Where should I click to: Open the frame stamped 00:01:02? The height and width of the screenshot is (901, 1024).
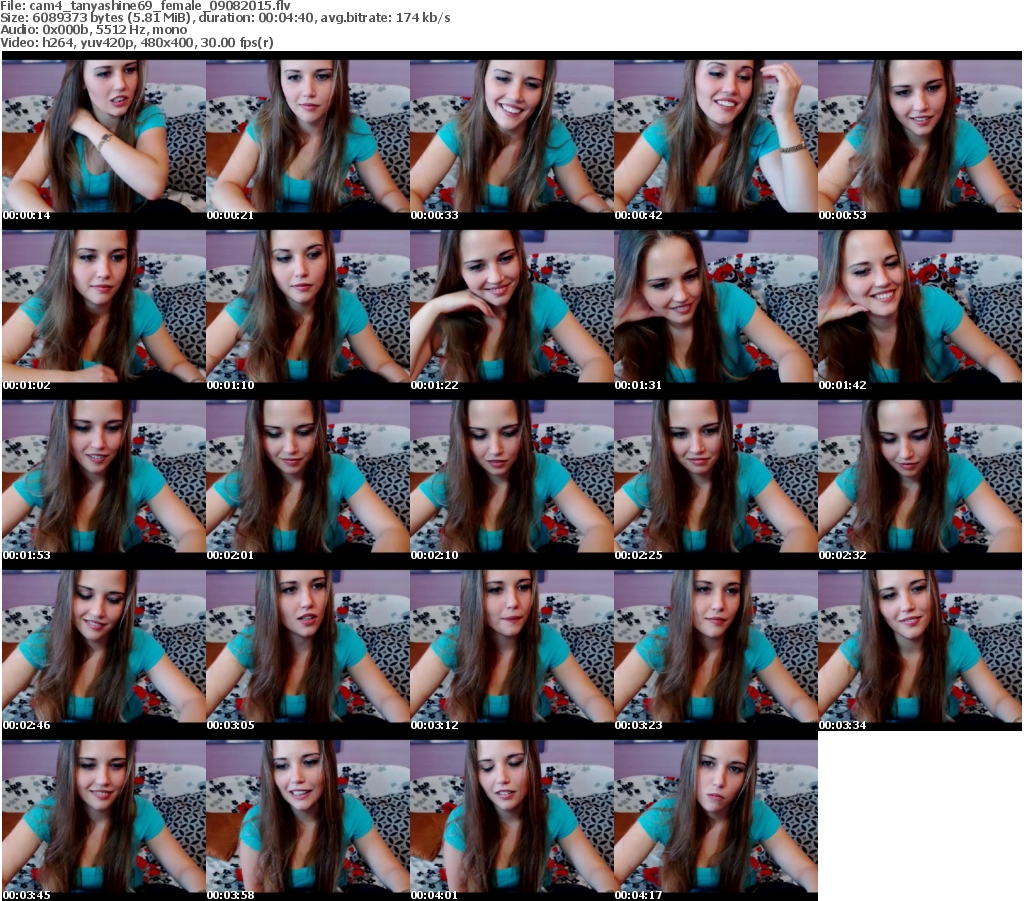(x=104, y=307)
